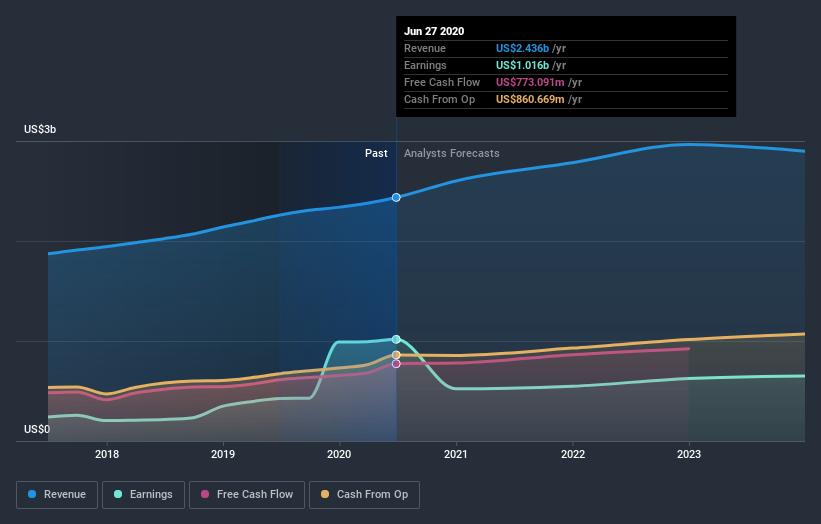The image size is (821, 524).
Task: Select the Revenue data point marker
Action: [x=396, y=197]
